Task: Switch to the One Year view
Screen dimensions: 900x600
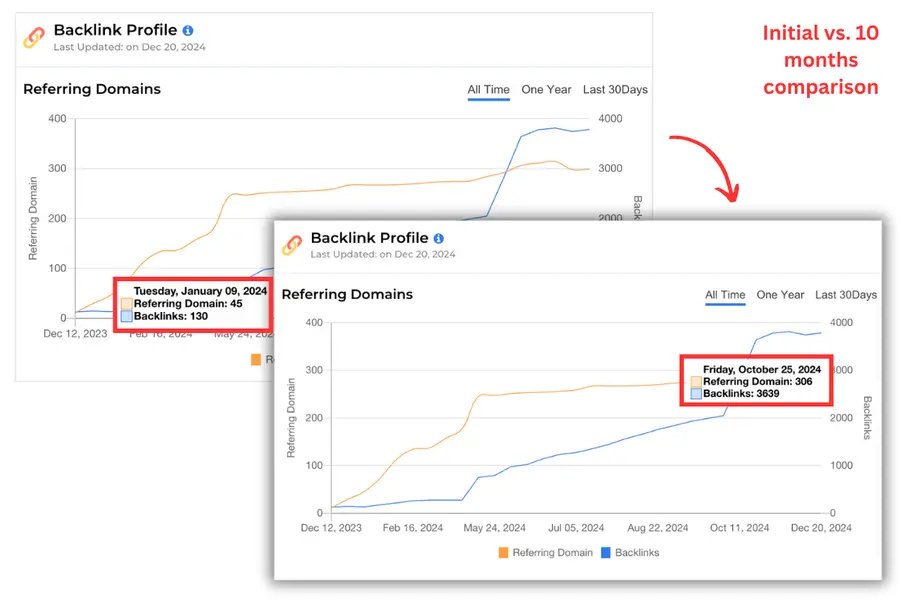Action: click(x=780, y=295)
